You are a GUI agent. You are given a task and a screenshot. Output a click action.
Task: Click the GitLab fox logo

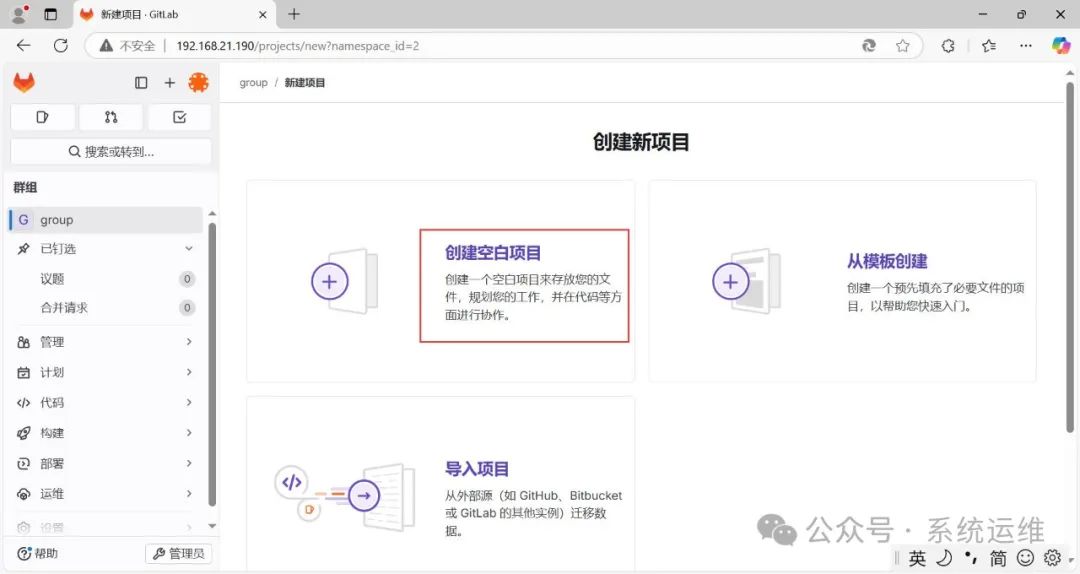pyautogui.click(x=23, y=83)
